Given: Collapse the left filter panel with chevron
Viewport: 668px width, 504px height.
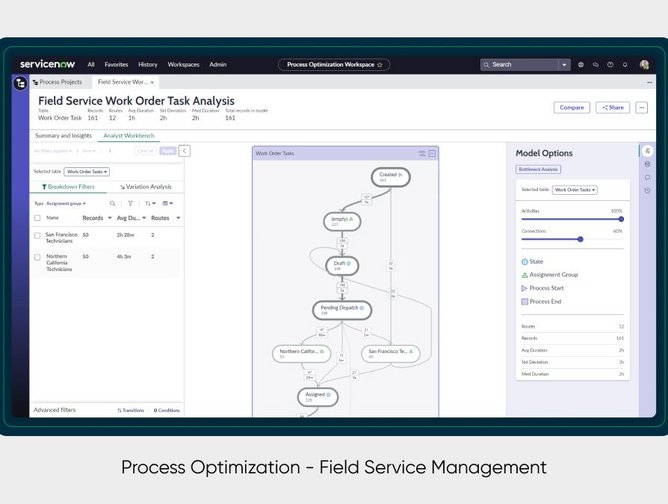Looking at the screenshot, I should (x=184, y=151).
